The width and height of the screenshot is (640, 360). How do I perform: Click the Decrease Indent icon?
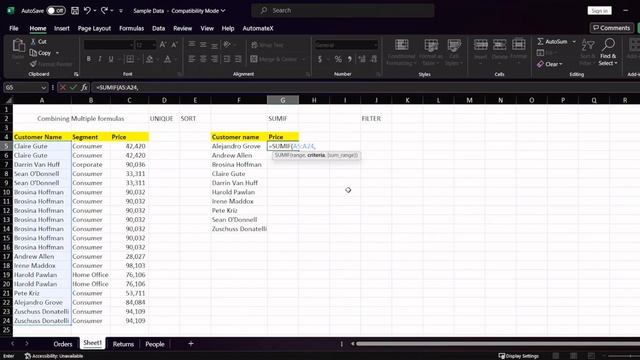click(x=227, y=59)
